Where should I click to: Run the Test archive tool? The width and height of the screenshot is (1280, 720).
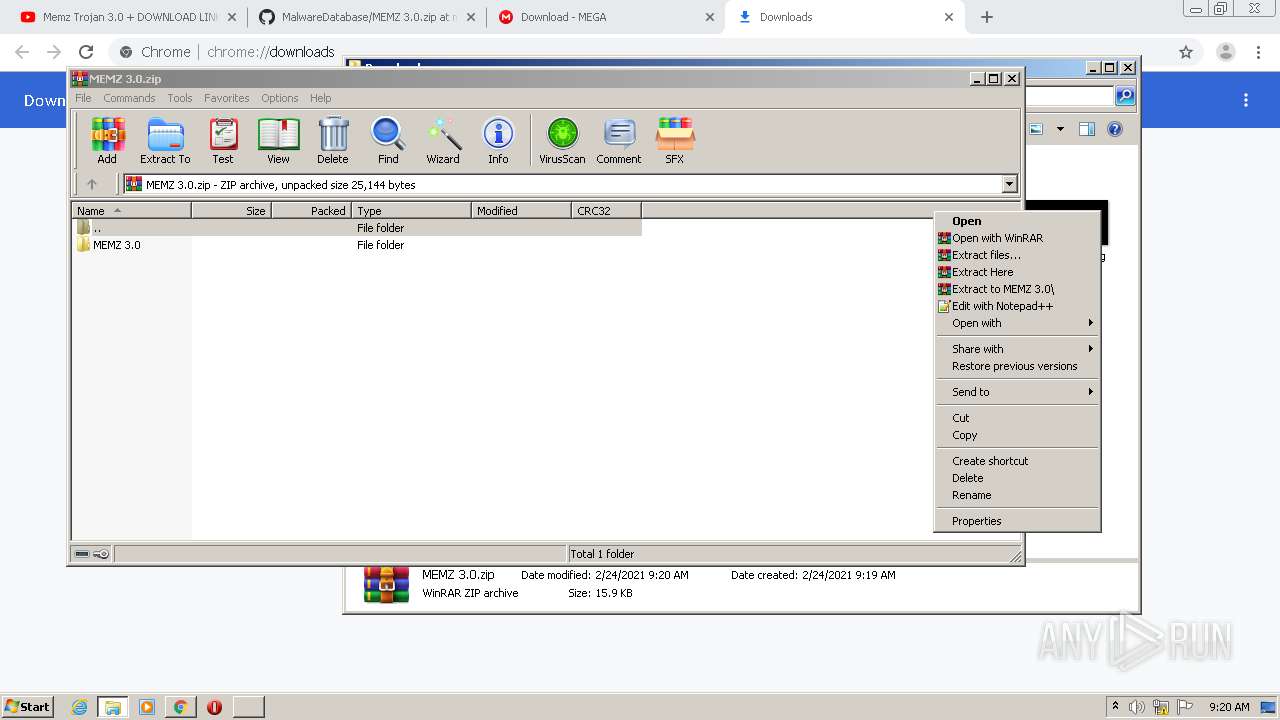(223, 141)
